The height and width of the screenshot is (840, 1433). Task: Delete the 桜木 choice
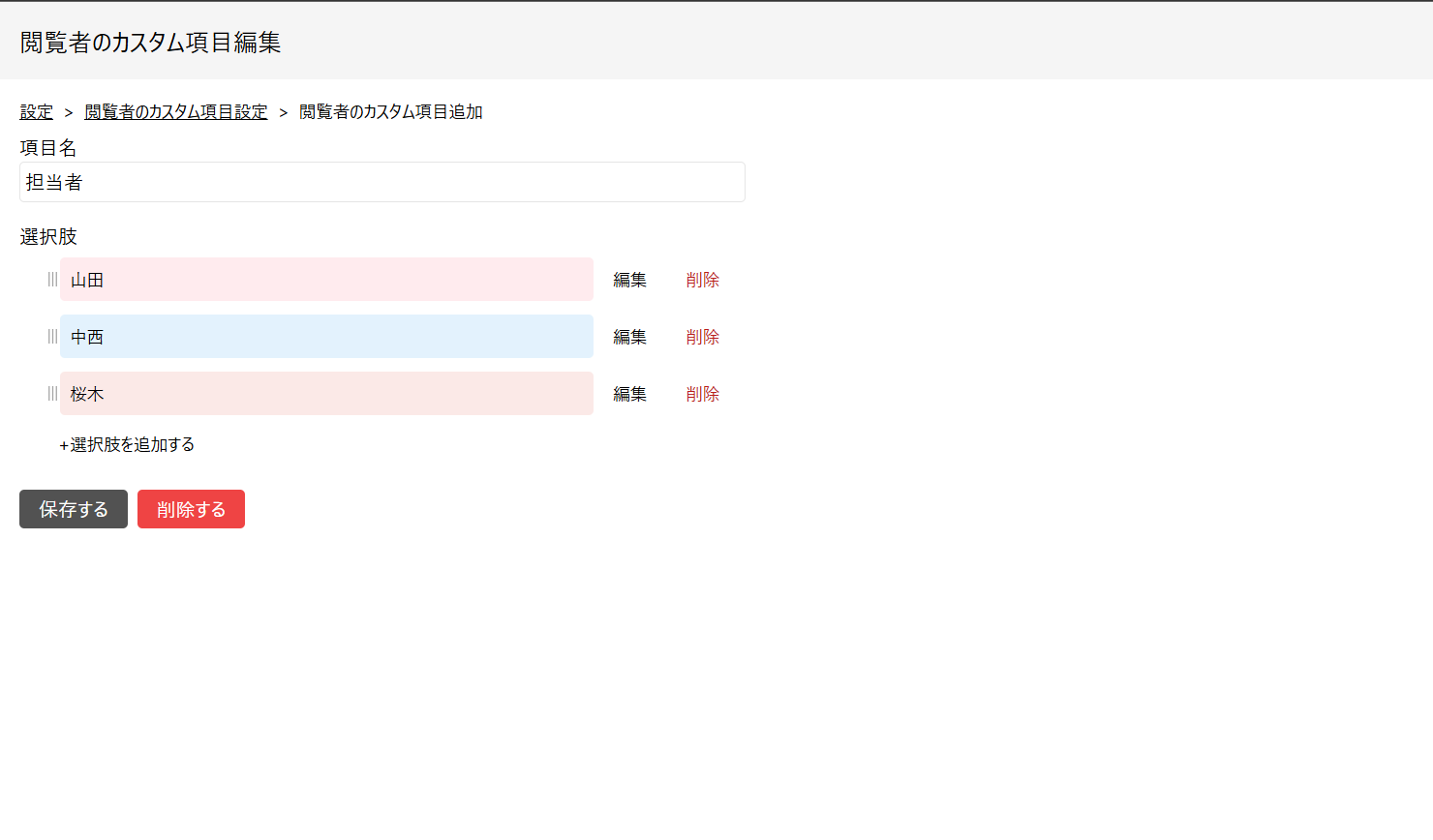(x=703, y=394)
